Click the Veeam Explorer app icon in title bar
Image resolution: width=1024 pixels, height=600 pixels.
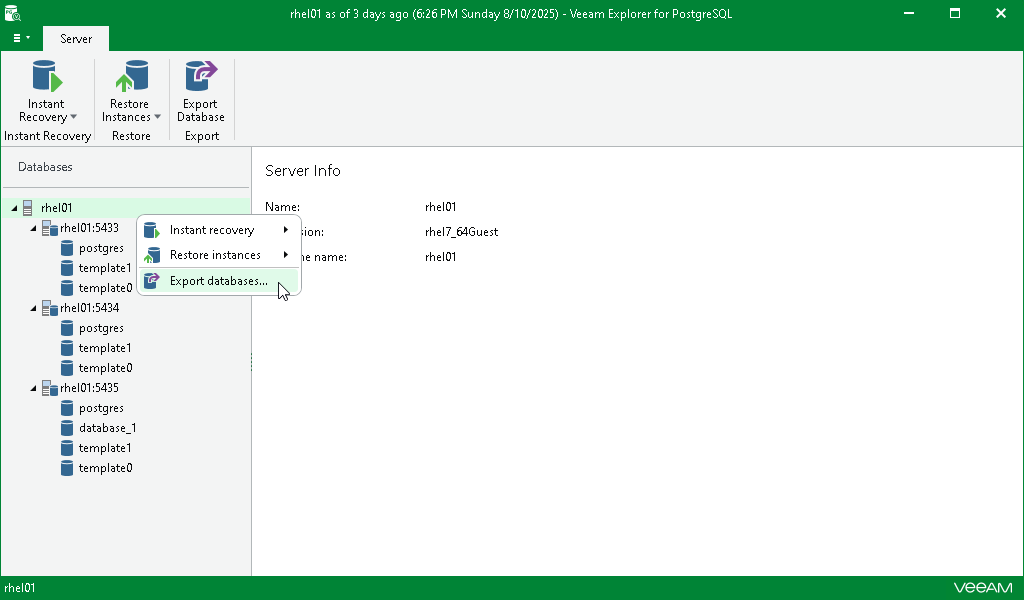[12, 13]
